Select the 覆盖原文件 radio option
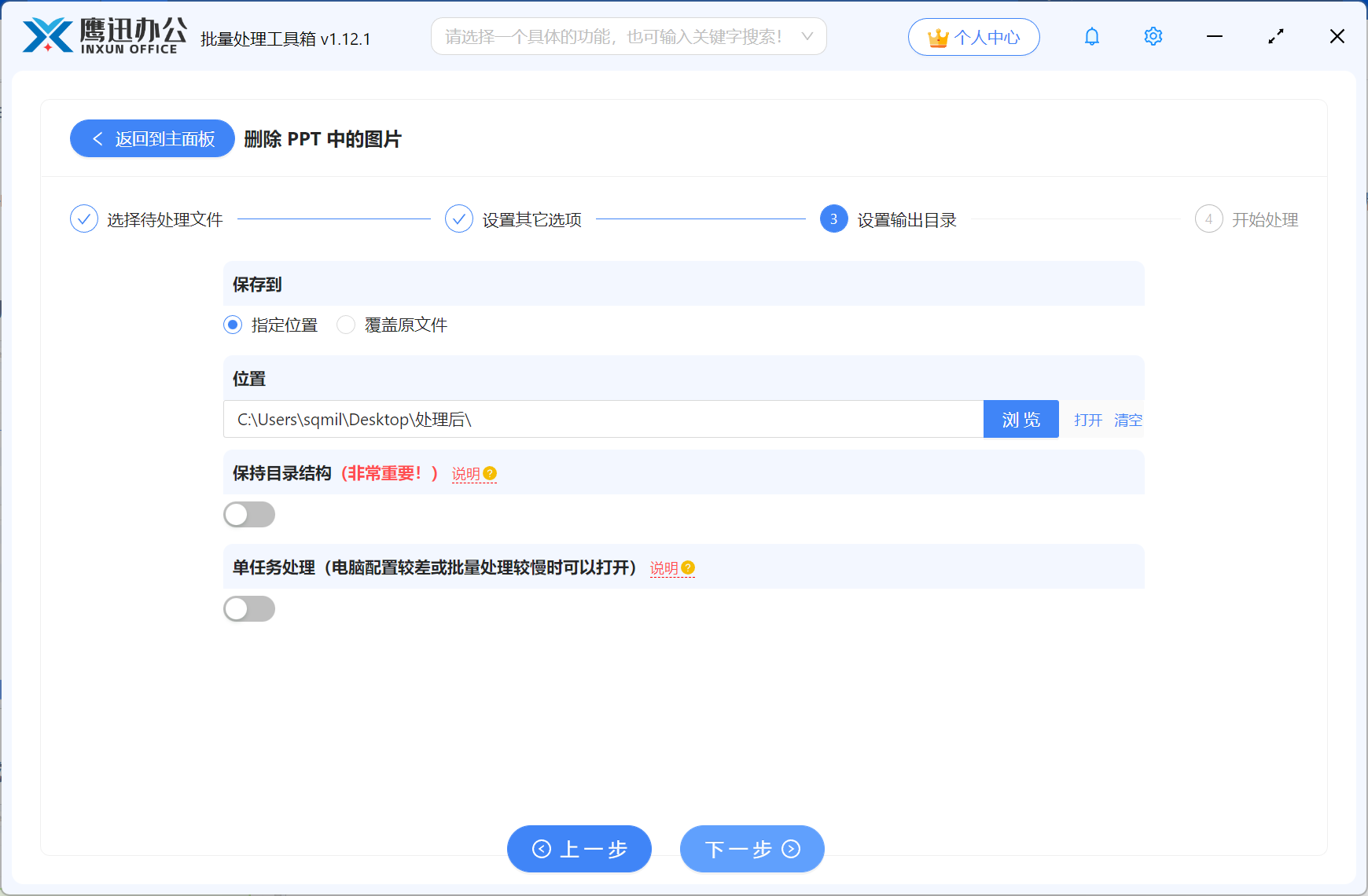This screenshot has width=1368, height=896. tap(346, 325)
